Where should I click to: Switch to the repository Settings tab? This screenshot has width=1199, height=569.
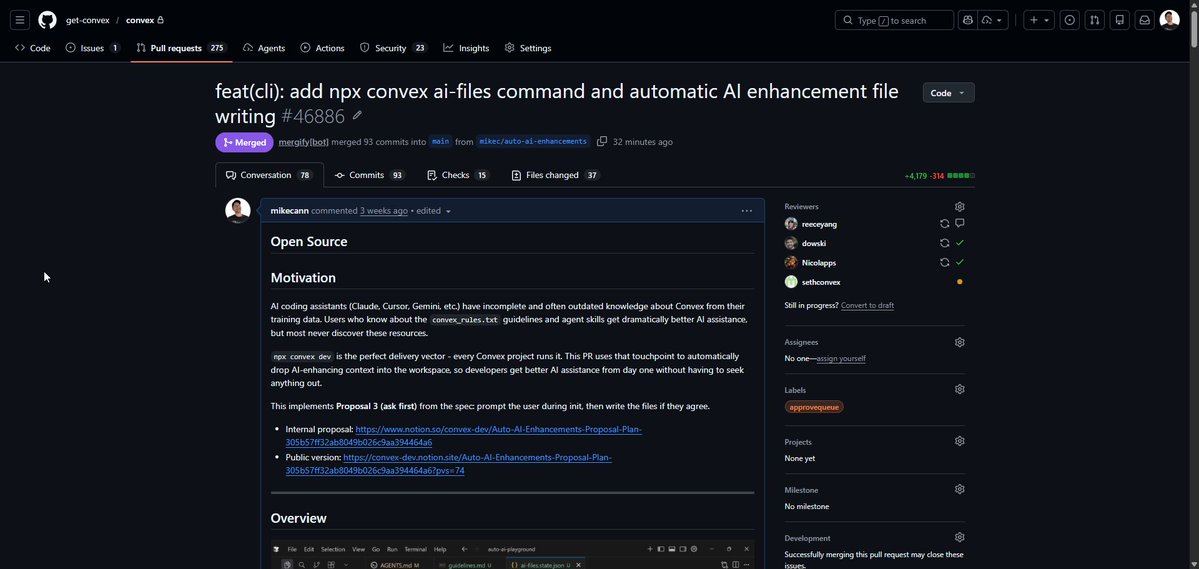tap(528, 47)
